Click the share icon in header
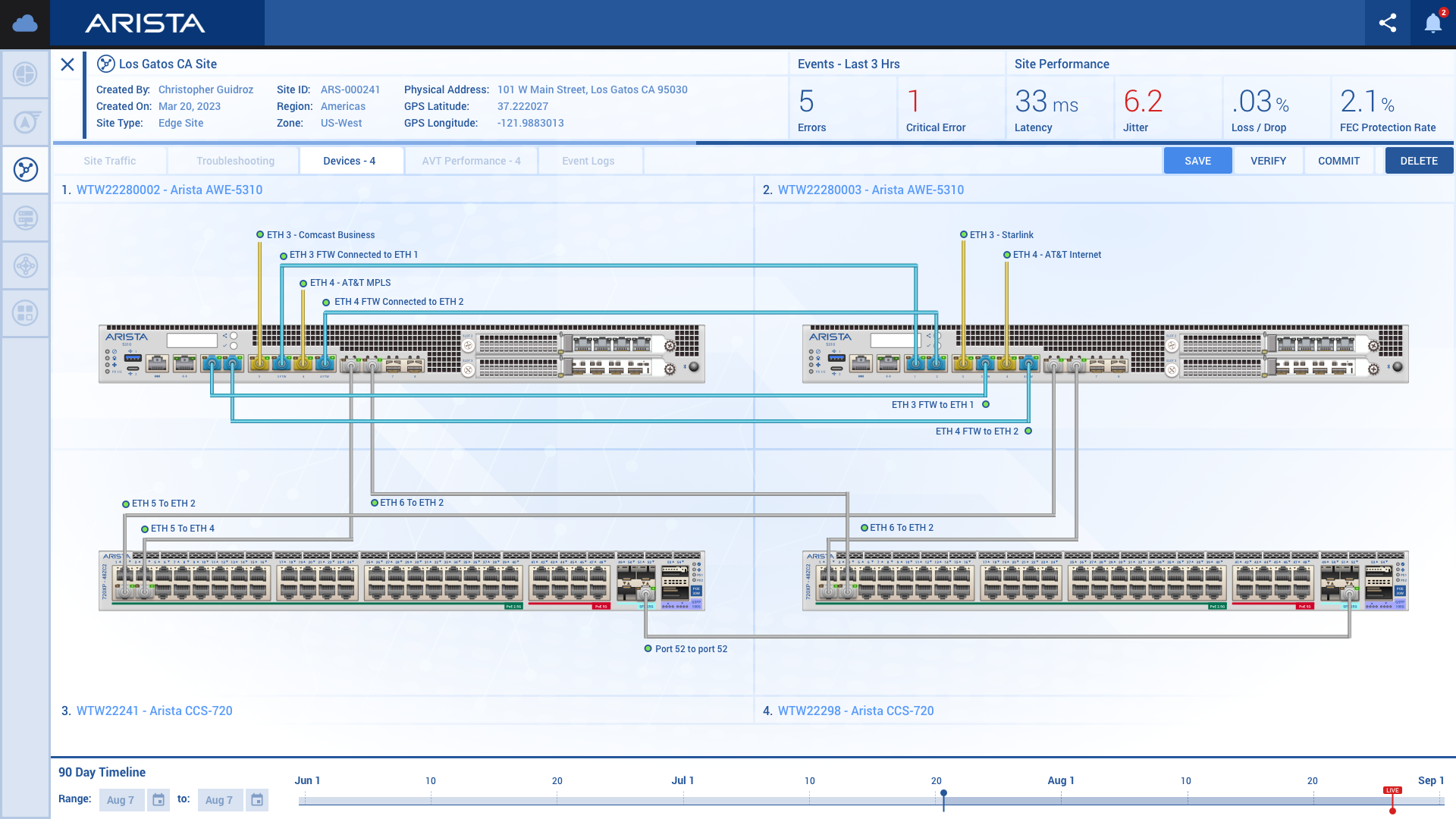This screenshot has width=1456, height=819. point(1387,23)
